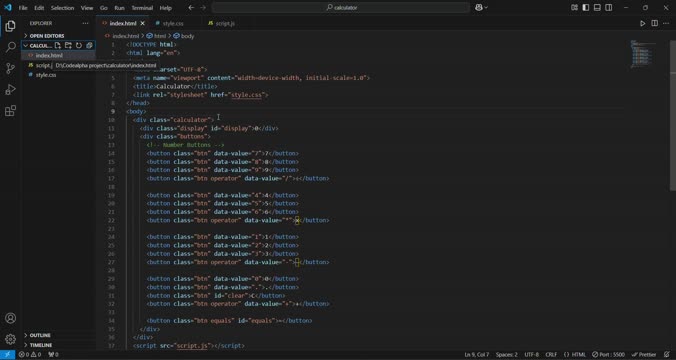Open the Go menu
The width and height of the screenshot is (676, 360).
103,8
